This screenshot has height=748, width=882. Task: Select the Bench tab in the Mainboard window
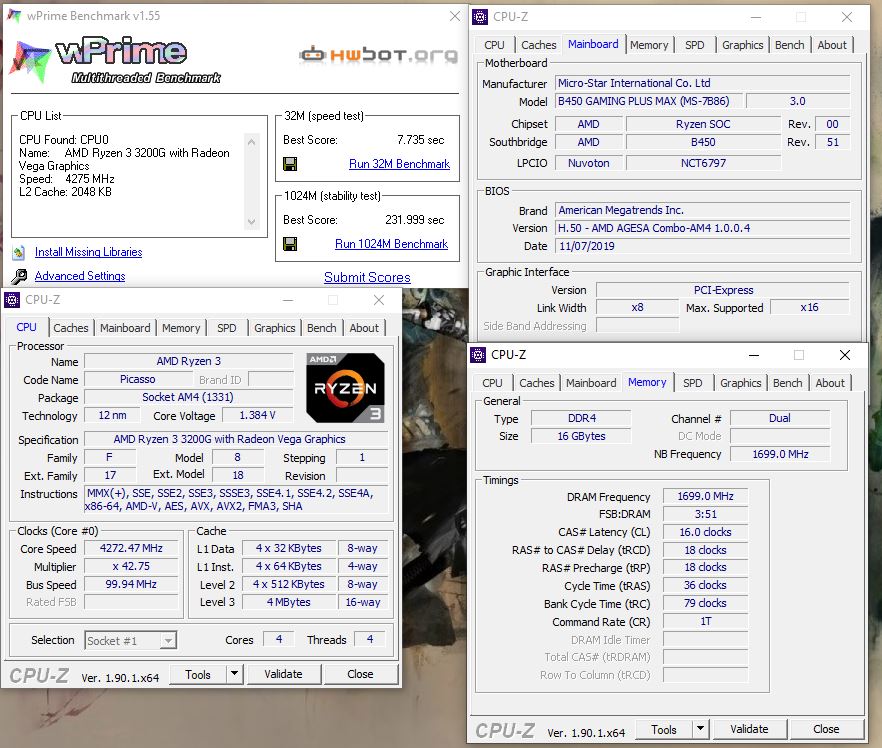(x=789, y=45)
